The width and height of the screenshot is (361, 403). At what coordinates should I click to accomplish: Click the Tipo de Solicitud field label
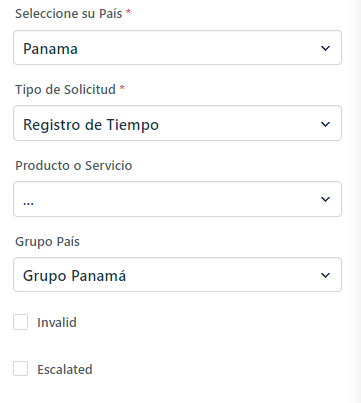pos(65,90)
